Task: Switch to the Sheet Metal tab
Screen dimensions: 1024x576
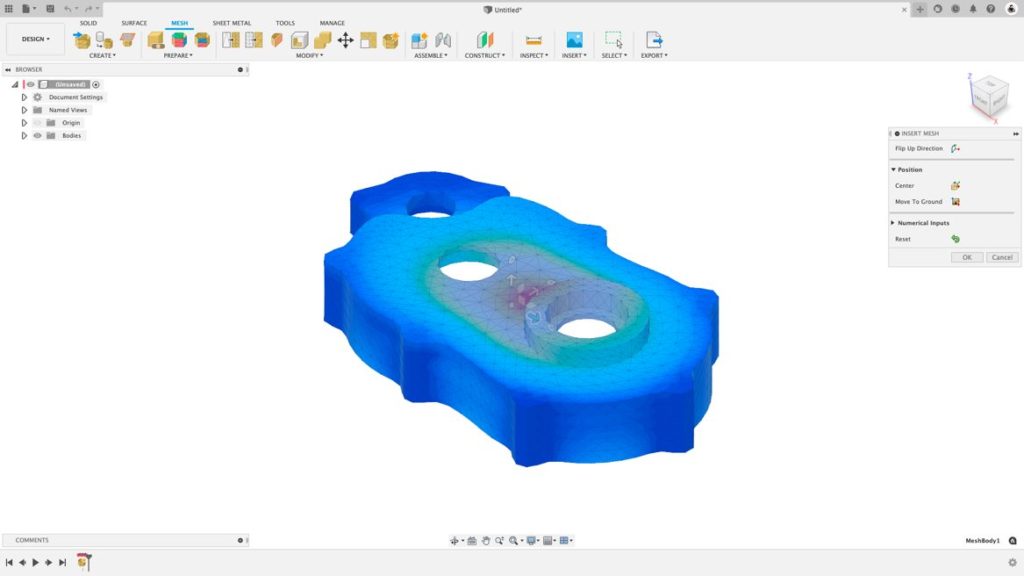Action: pos(232,22)
